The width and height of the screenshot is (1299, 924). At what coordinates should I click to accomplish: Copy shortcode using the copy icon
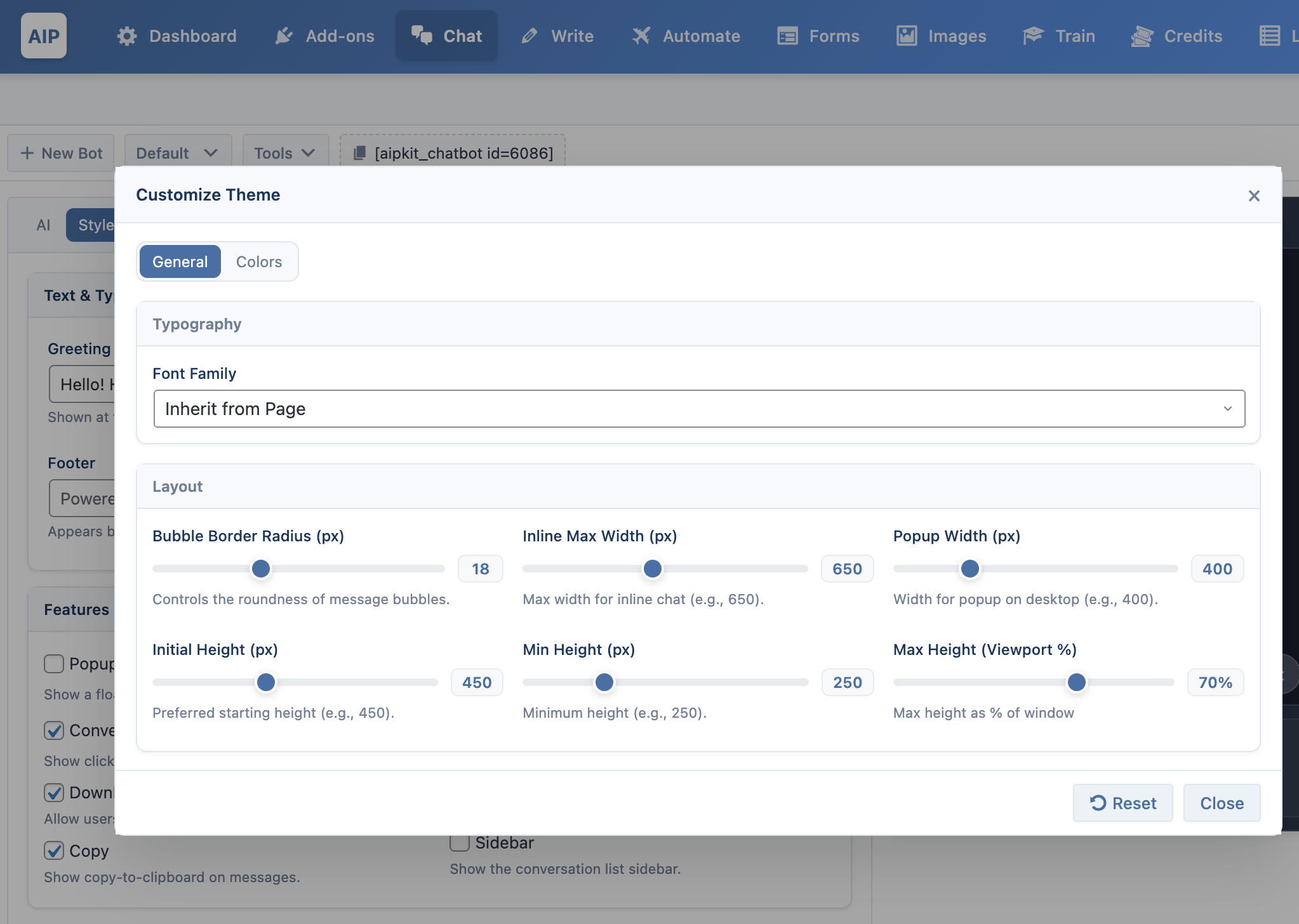(359, 153)
